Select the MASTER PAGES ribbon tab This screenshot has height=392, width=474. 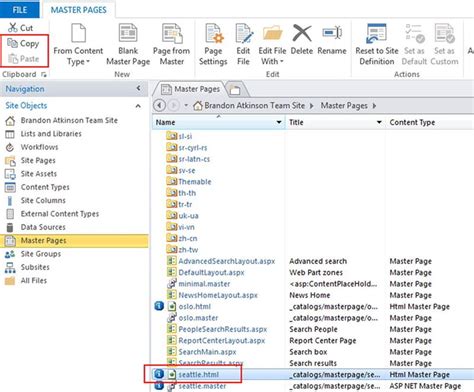coord(79,10)
